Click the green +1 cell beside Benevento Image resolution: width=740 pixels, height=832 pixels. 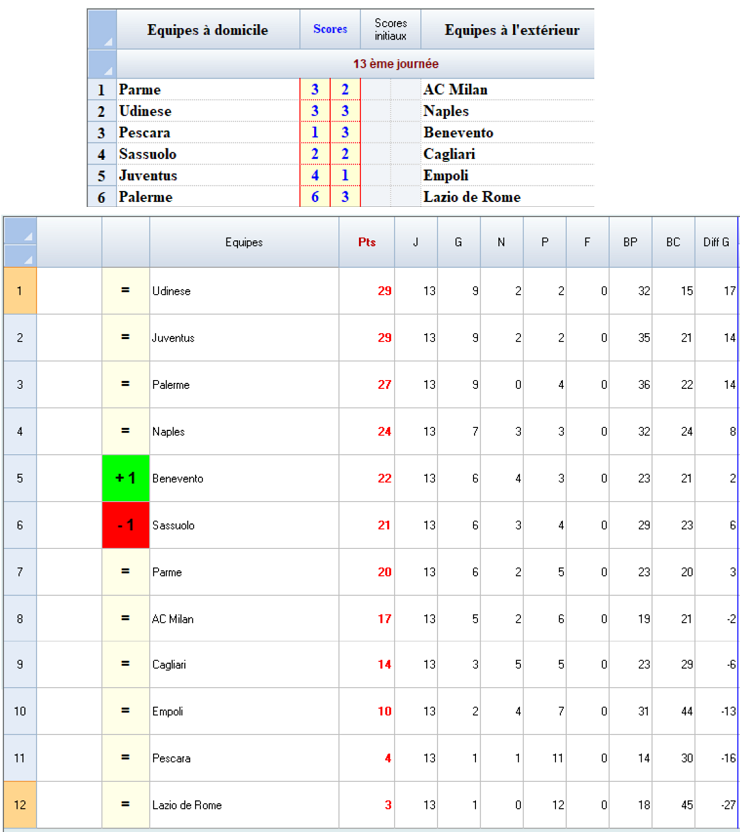[x=125, y=478]
